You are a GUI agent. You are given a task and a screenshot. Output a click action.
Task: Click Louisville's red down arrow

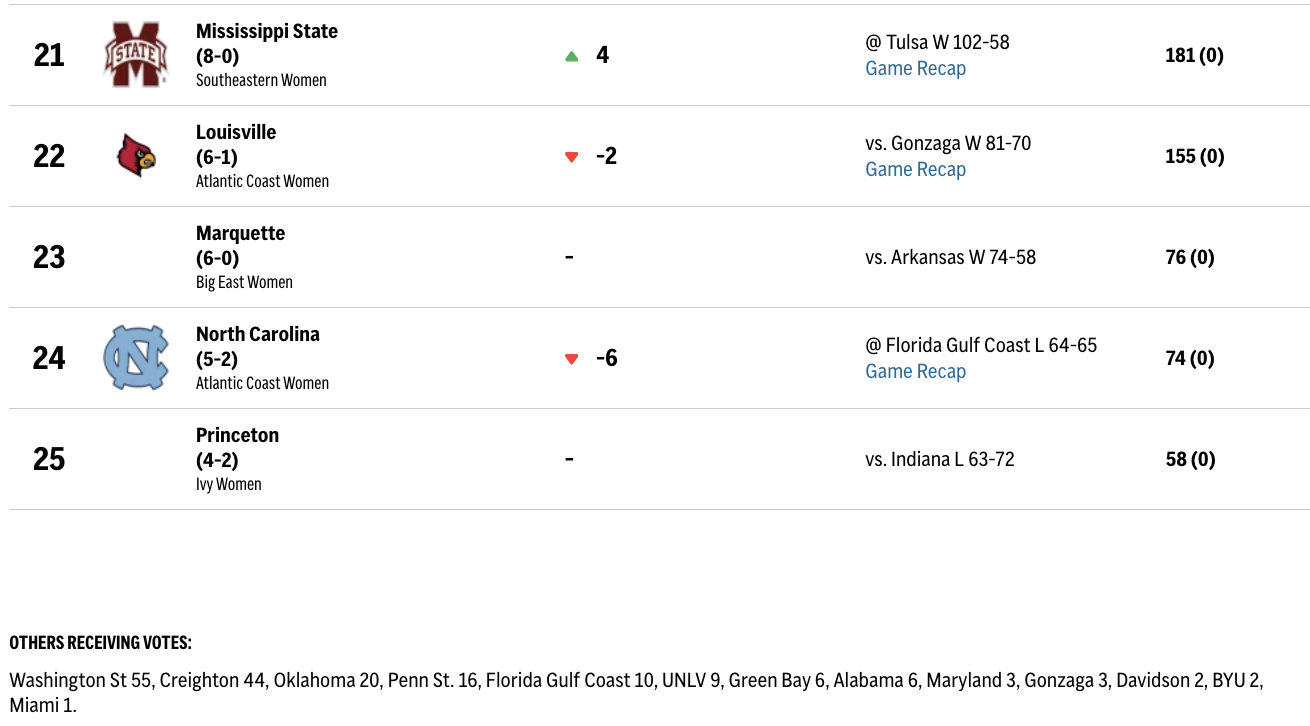[x=572, y=157]
